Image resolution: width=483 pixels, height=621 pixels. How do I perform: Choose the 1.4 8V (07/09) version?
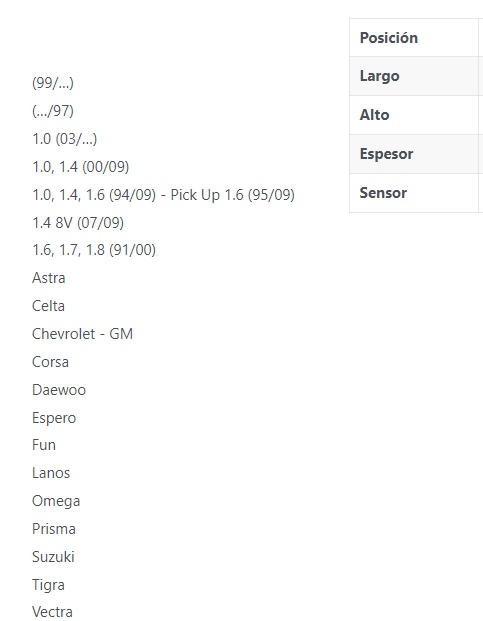coord(78,223)
